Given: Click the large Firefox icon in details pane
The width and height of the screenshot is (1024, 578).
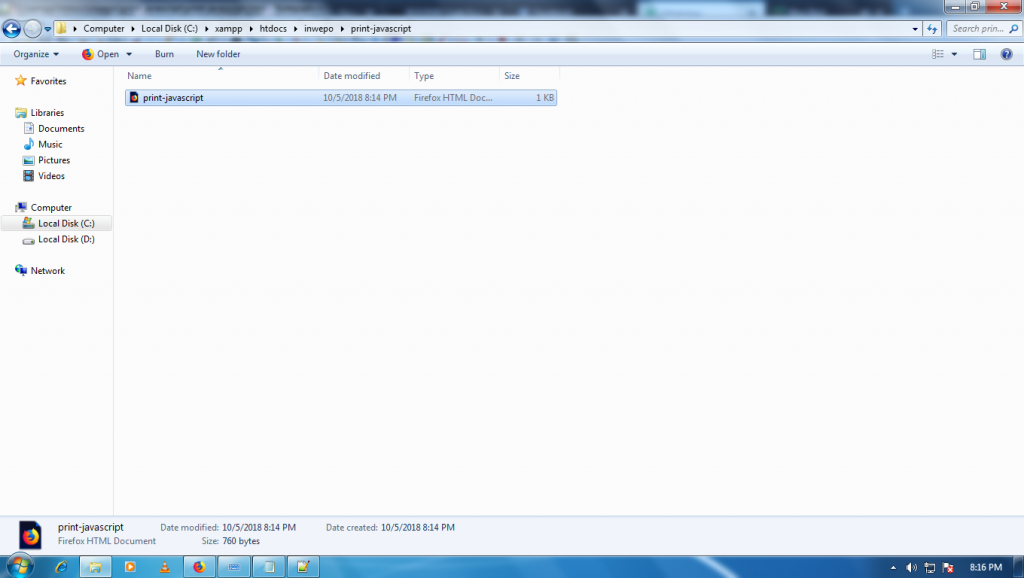Looking at the screenshot, I should tap(30, 535).
